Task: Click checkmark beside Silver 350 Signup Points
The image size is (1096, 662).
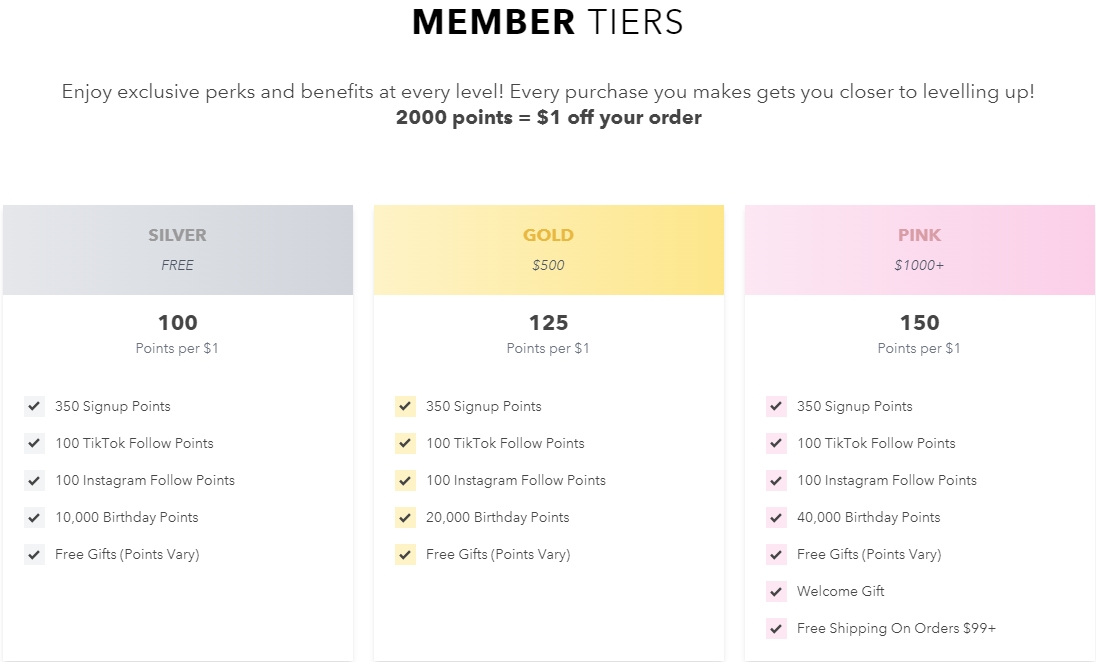Action: tap(34, 406)
